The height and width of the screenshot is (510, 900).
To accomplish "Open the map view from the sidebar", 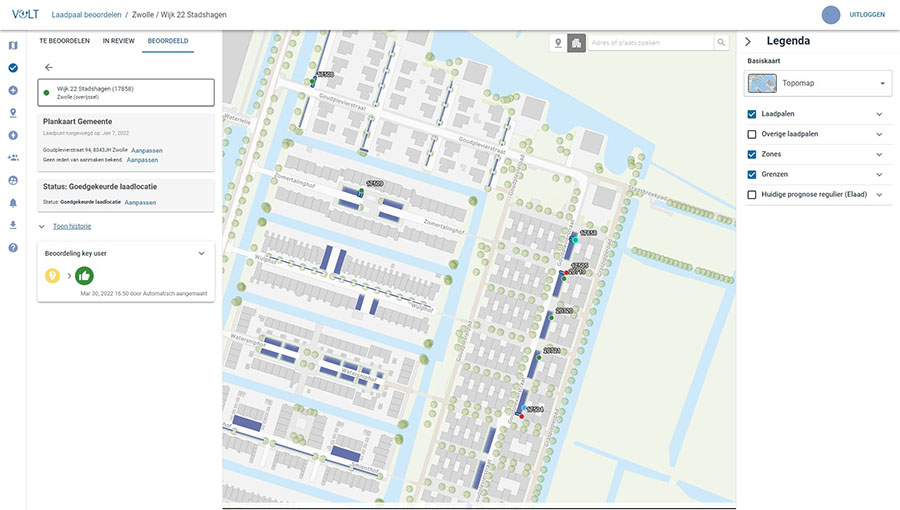I will click(13, 45).
